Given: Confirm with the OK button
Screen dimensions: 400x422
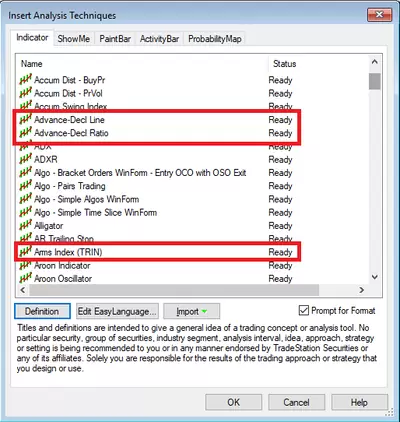Looking at the screenshot, I should pos(234,402).
